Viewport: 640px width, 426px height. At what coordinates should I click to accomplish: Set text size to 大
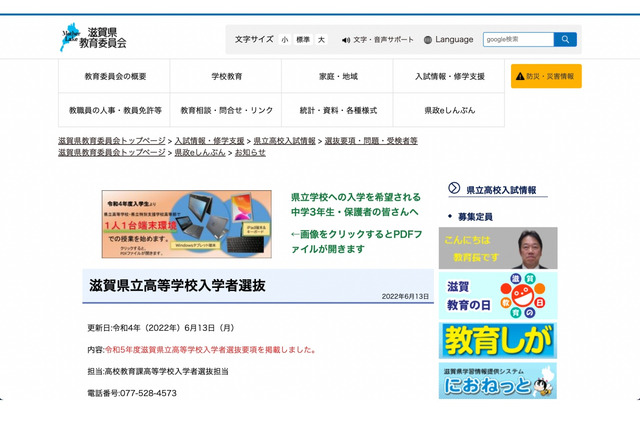click(x=322, y=40)
